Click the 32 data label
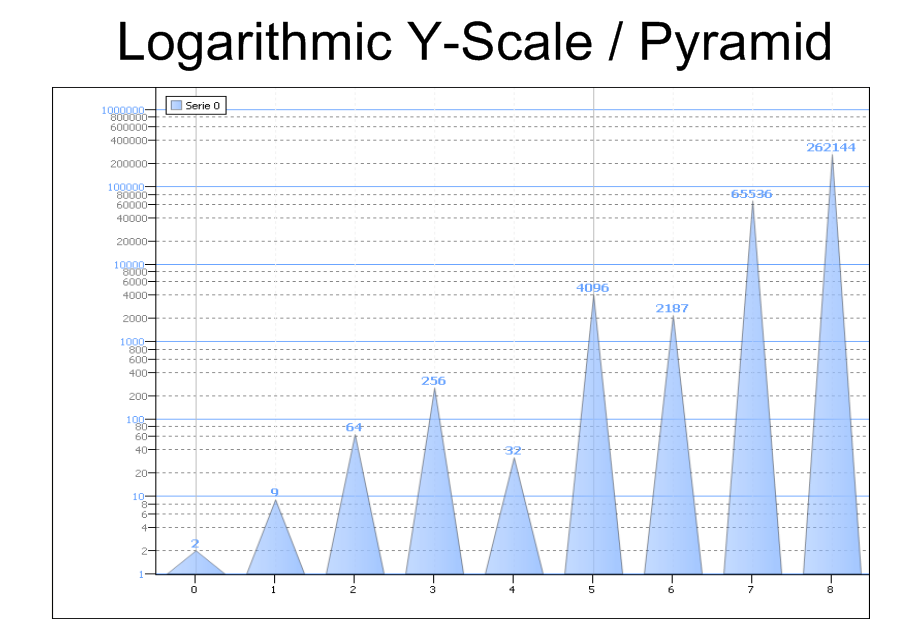The width and height of the screenshot is (916, 637). 514,451
